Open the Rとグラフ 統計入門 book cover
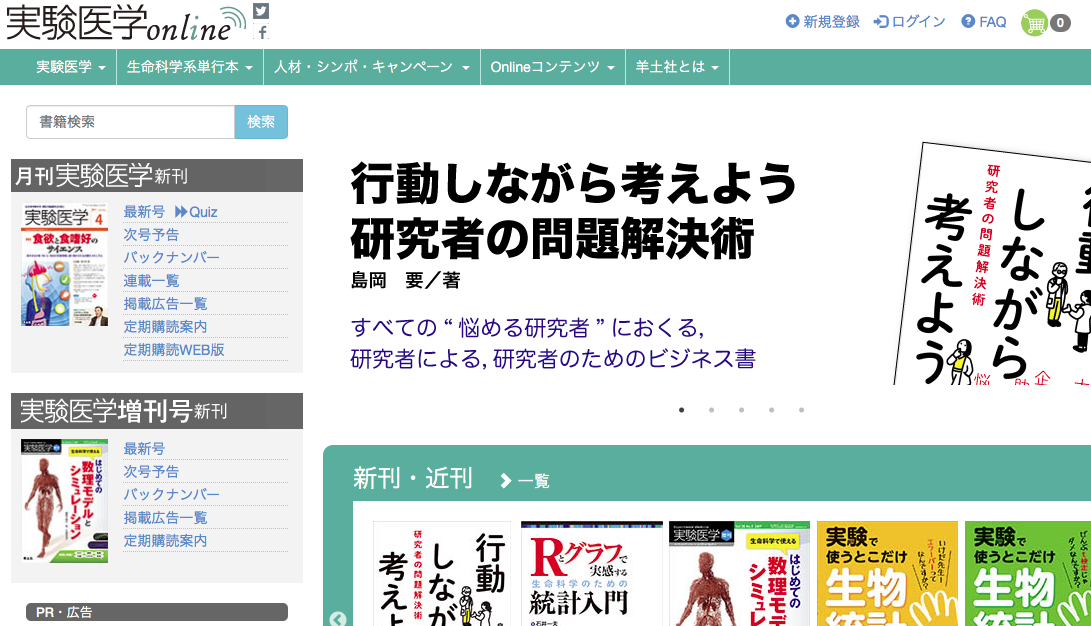 click(x=592, y=575)
